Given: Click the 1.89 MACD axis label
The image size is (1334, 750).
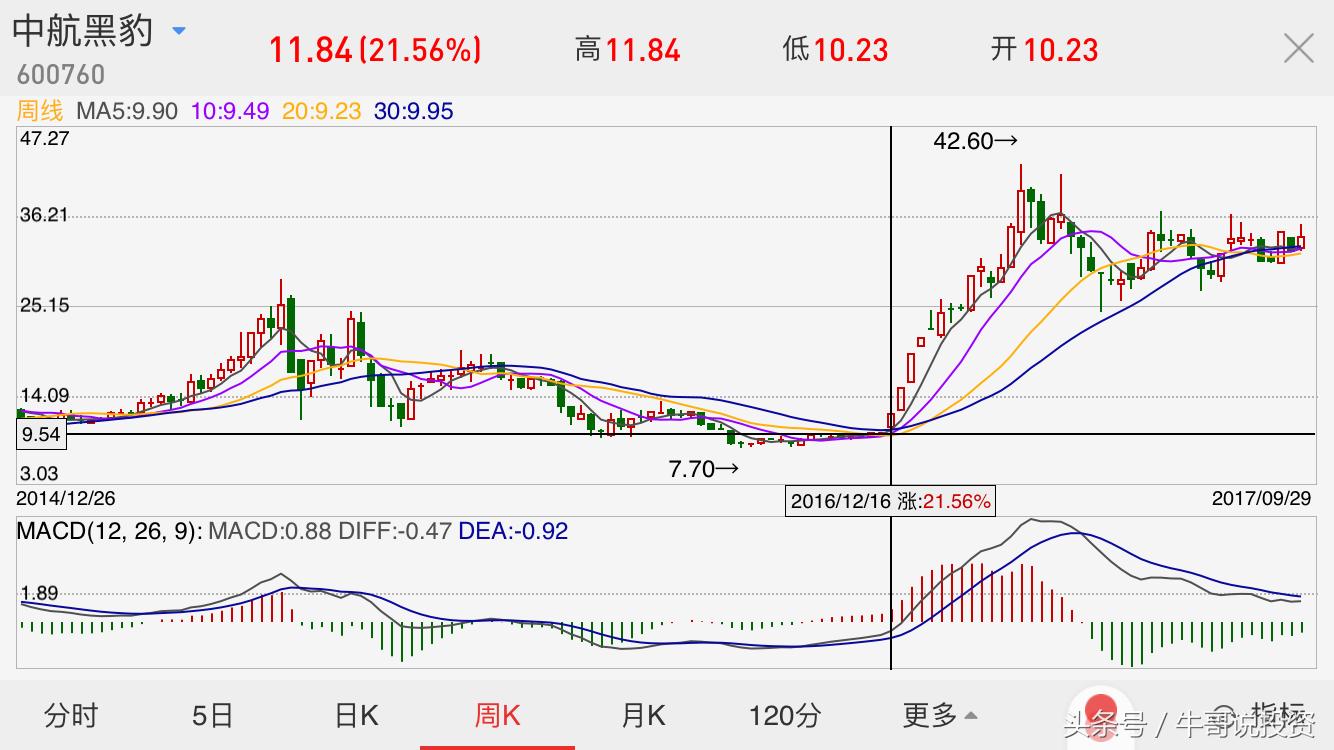Looking at the screenshot, I should point(40,594).
